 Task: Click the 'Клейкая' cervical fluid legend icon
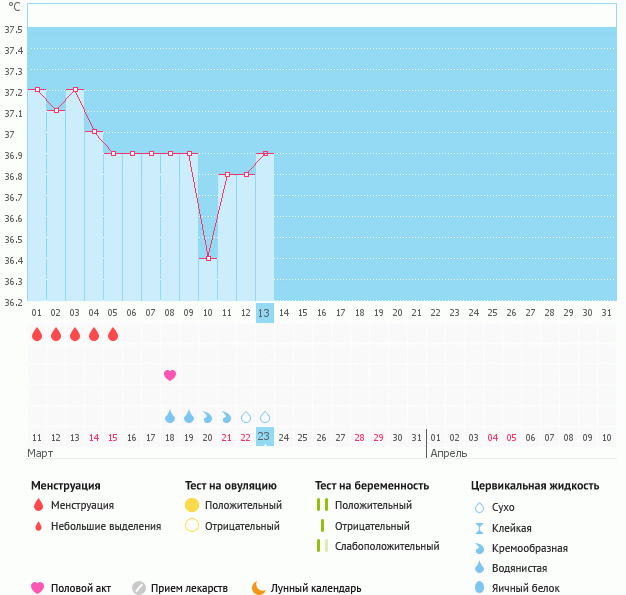(480, 528)
